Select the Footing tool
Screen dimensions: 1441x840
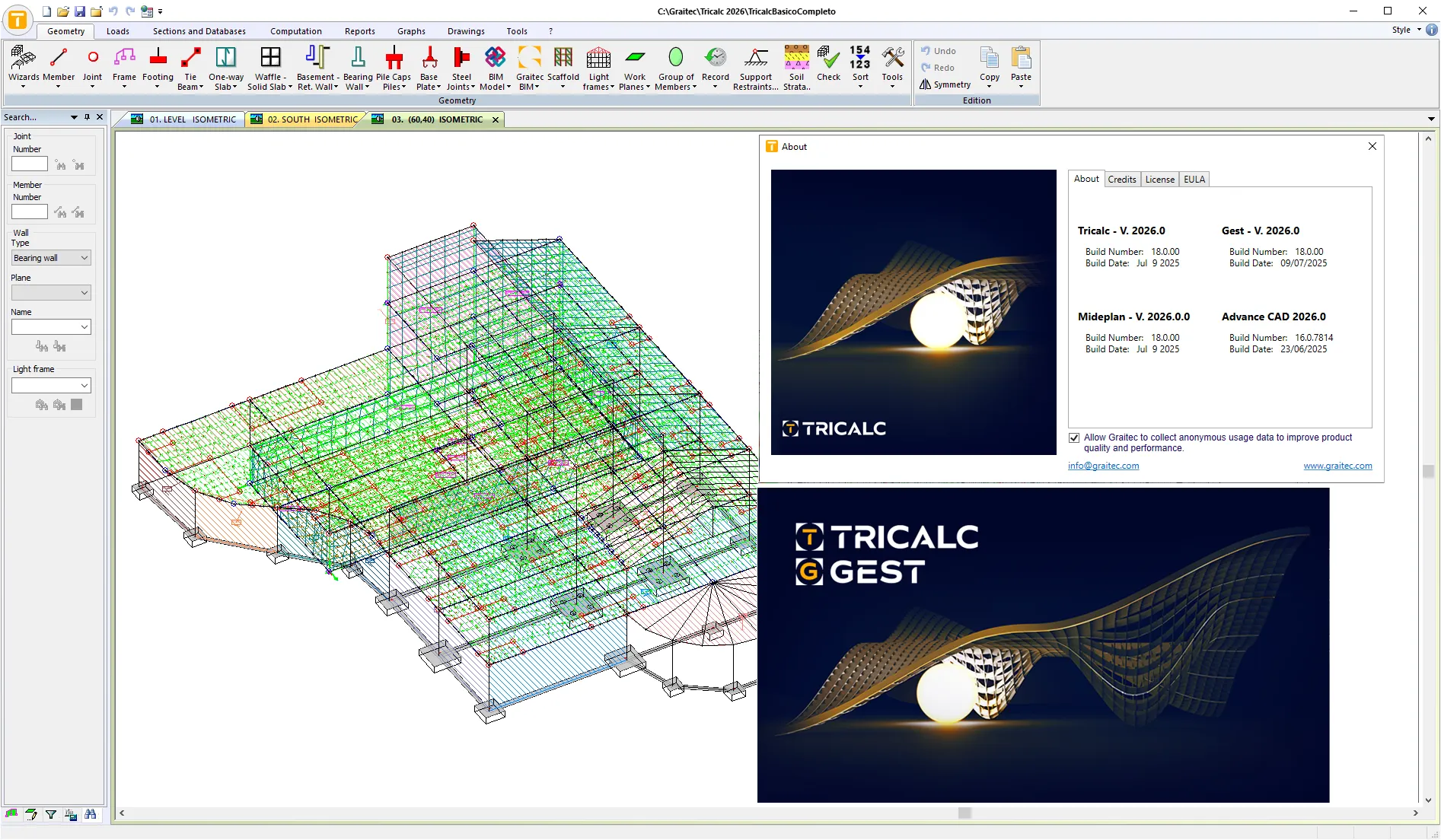(x=158, y=67)
